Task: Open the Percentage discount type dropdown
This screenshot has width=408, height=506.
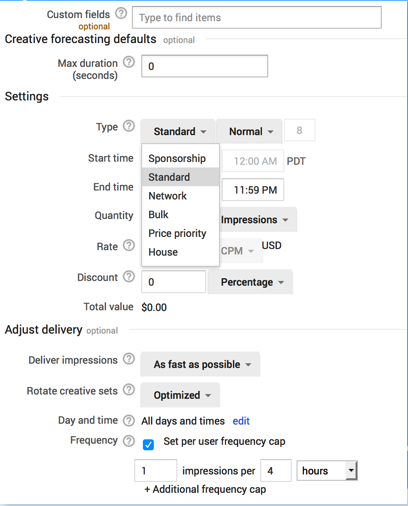Action: tap(250, 282)
